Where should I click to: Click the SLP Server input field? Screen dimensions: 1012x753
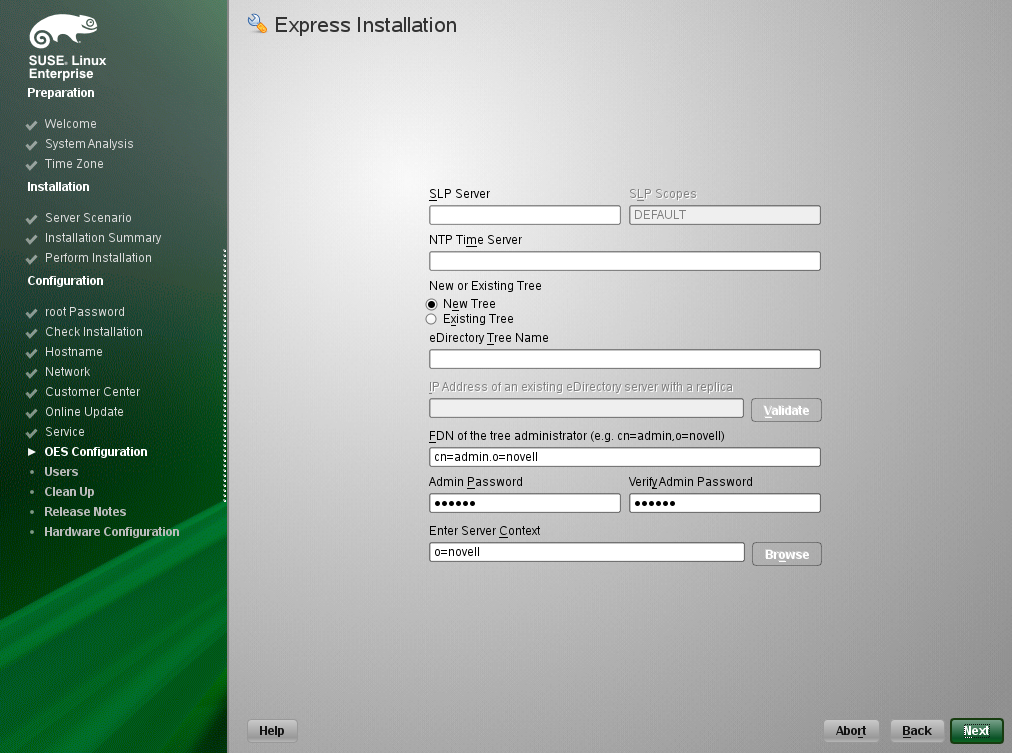(x=524, y=215)
